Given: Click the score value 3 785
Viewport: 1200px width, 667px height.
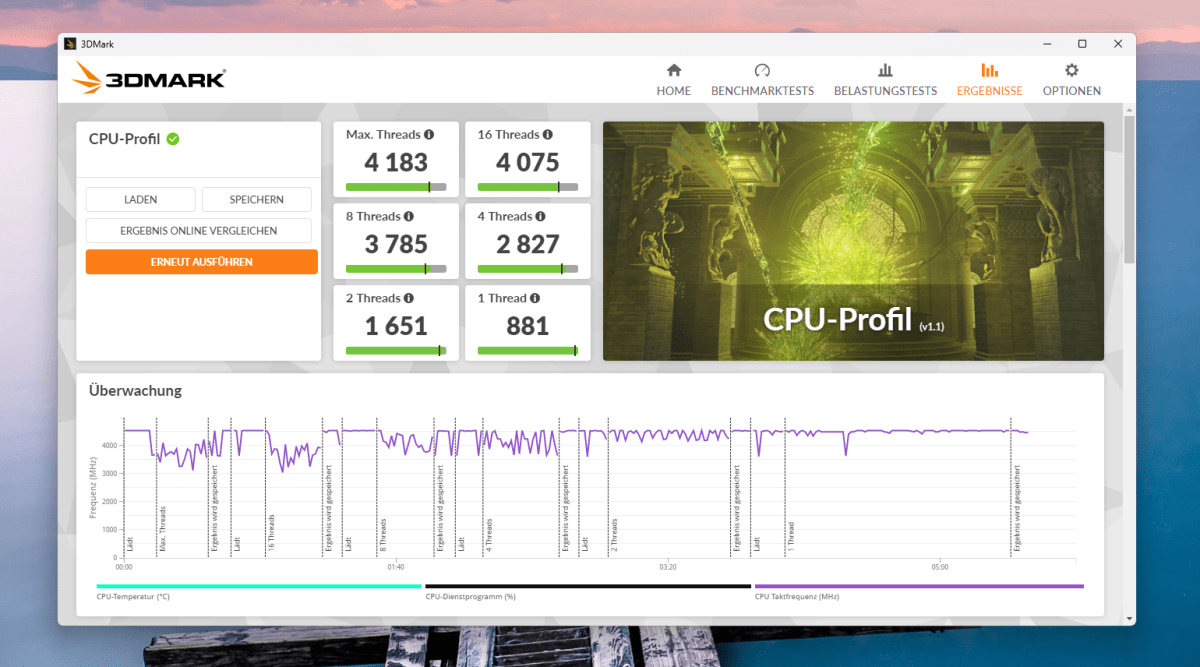Looking at the screenshot, I should click(x=396, y=244).
